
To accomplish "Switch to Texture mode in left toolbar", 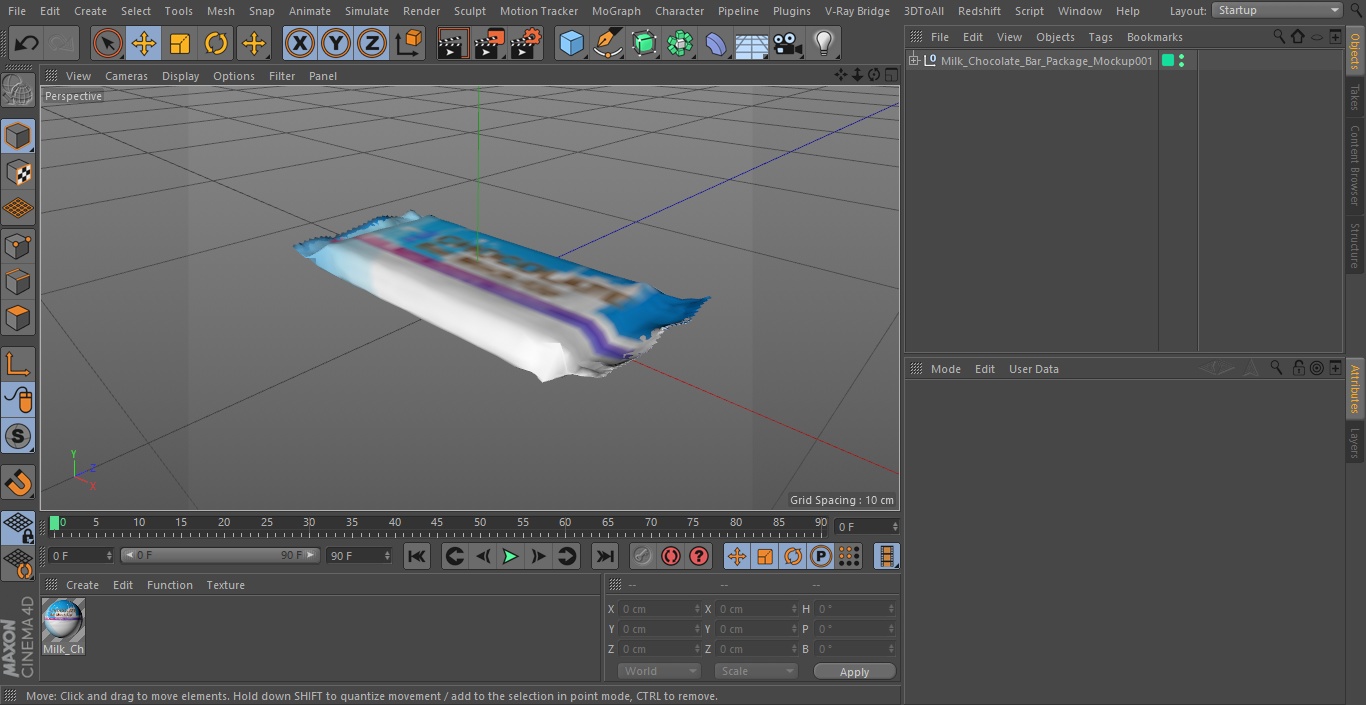I will click(18, 172).
